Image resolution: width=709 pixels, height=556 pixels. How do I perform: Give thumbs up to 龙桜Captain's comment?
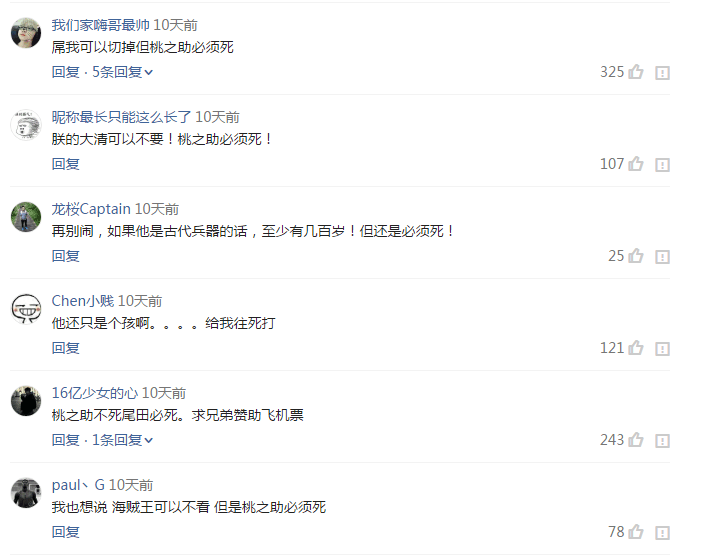pos(636,256)
